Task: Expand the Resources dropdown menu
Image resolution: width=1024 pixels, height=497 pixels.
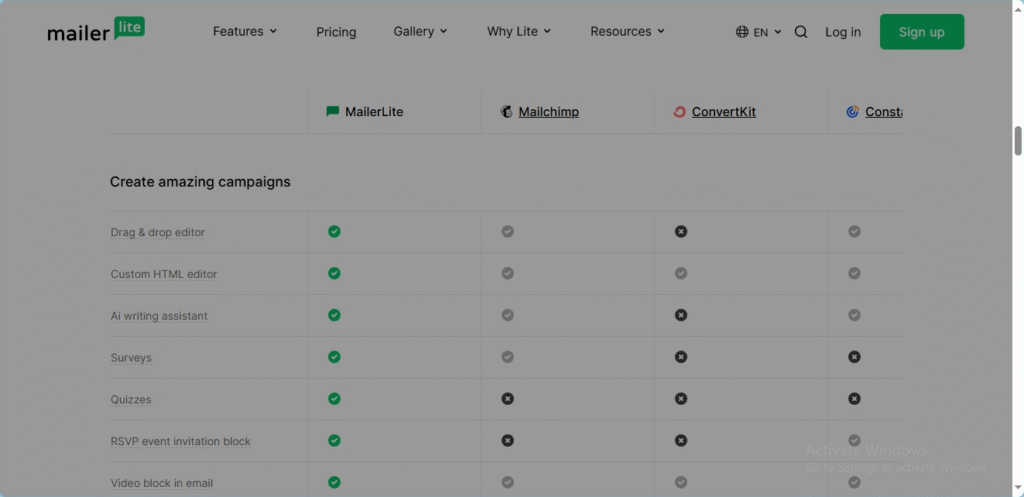Action: tap(627, 31)
